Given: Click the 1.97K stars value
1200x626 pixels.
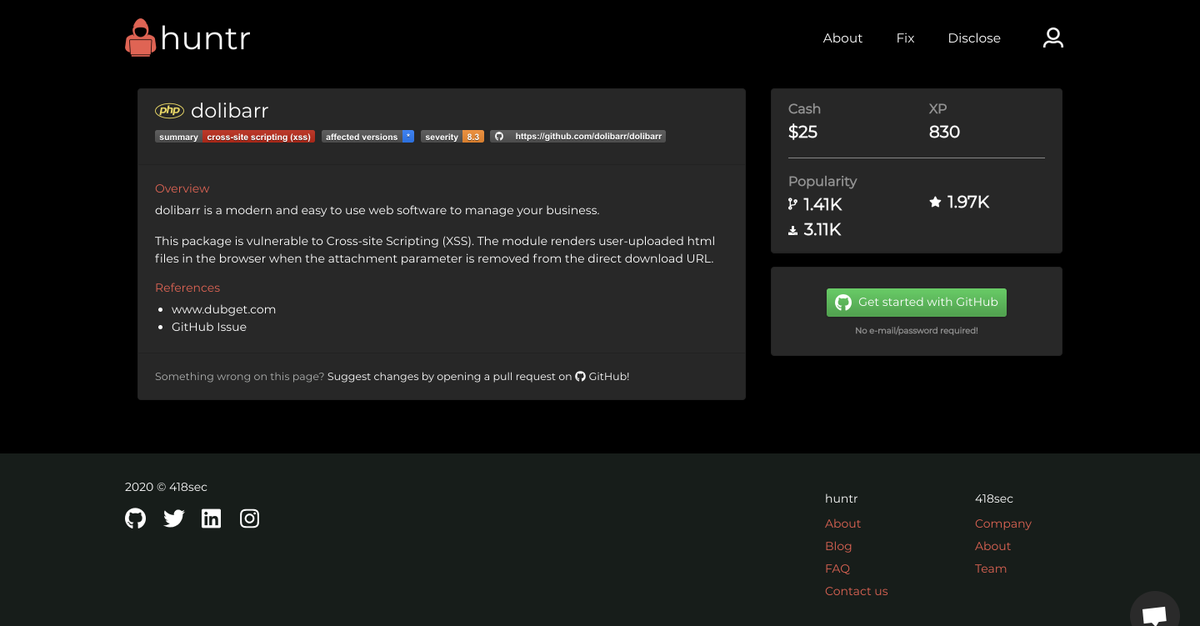Looking at the screenshot, I should pyautogui.click(x=968, y=202).
